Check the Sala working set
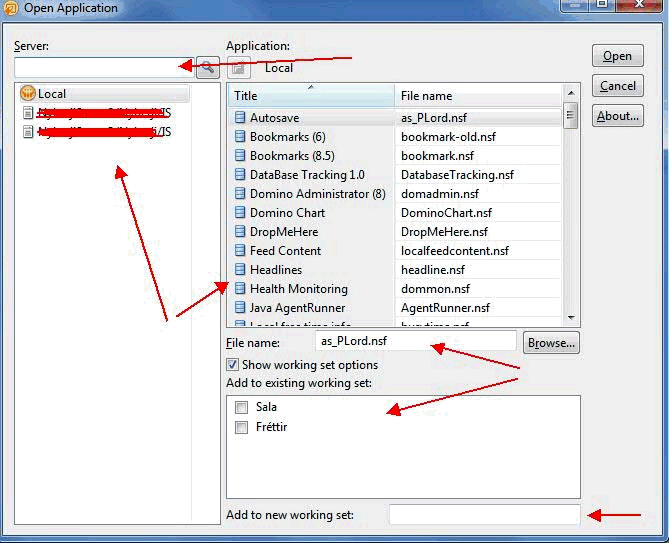 coord(241,407)
